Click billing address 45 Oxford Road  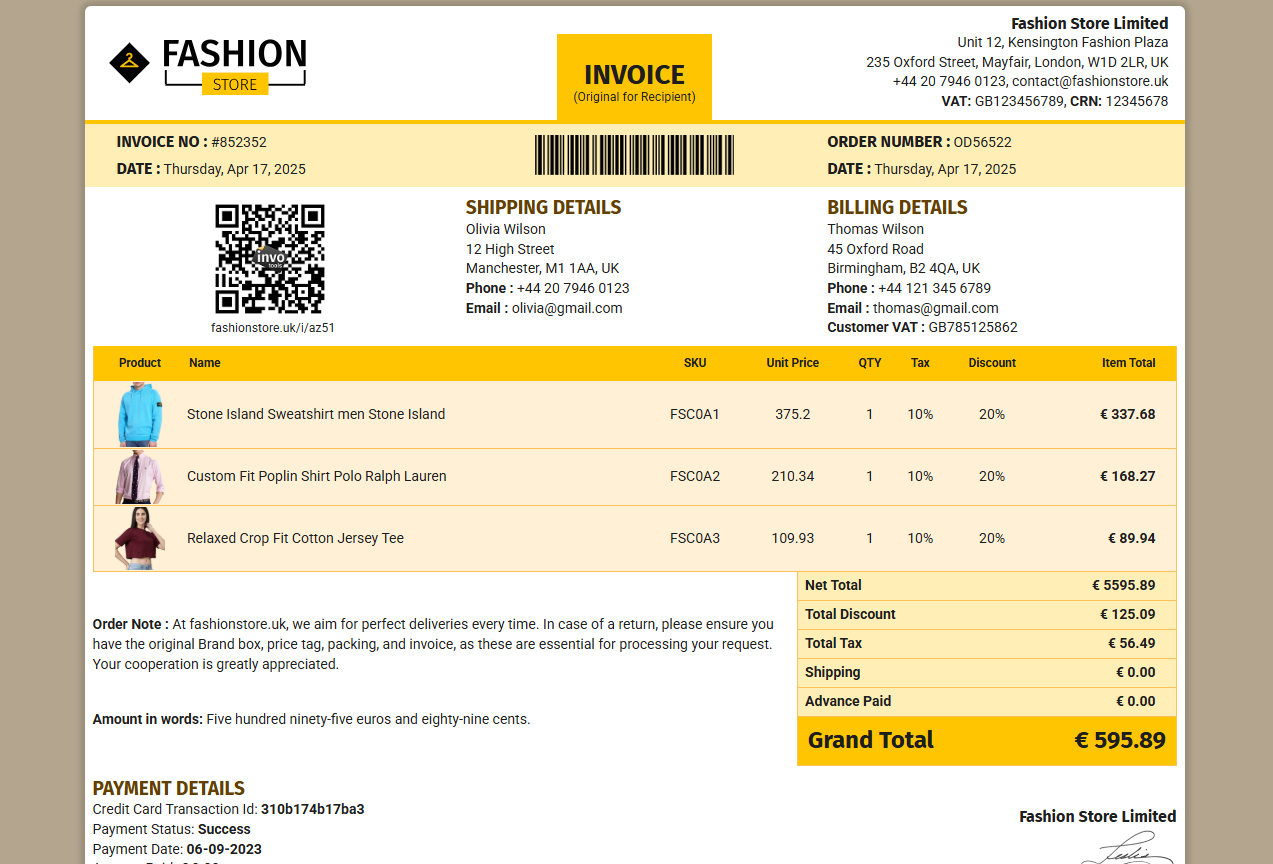(x=876, y=249)
